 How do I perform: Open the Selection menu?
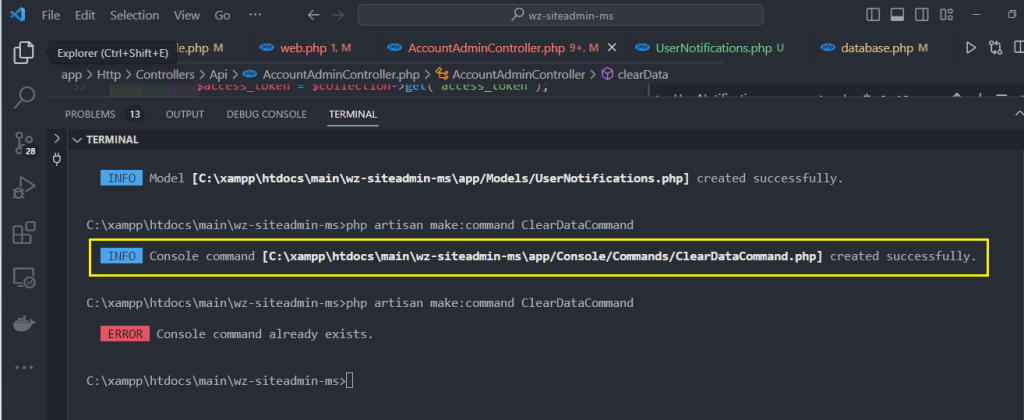[x=134, y=16]
